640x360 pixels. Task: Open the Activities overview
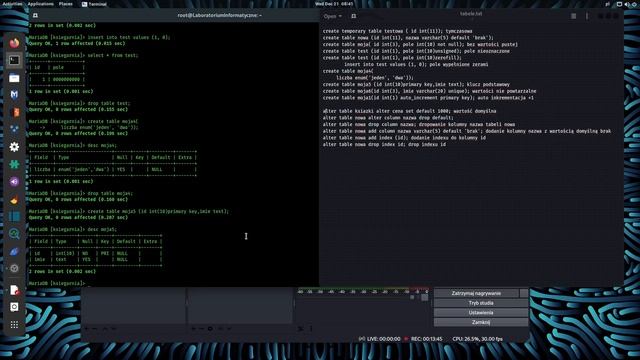tap(12, 4)
